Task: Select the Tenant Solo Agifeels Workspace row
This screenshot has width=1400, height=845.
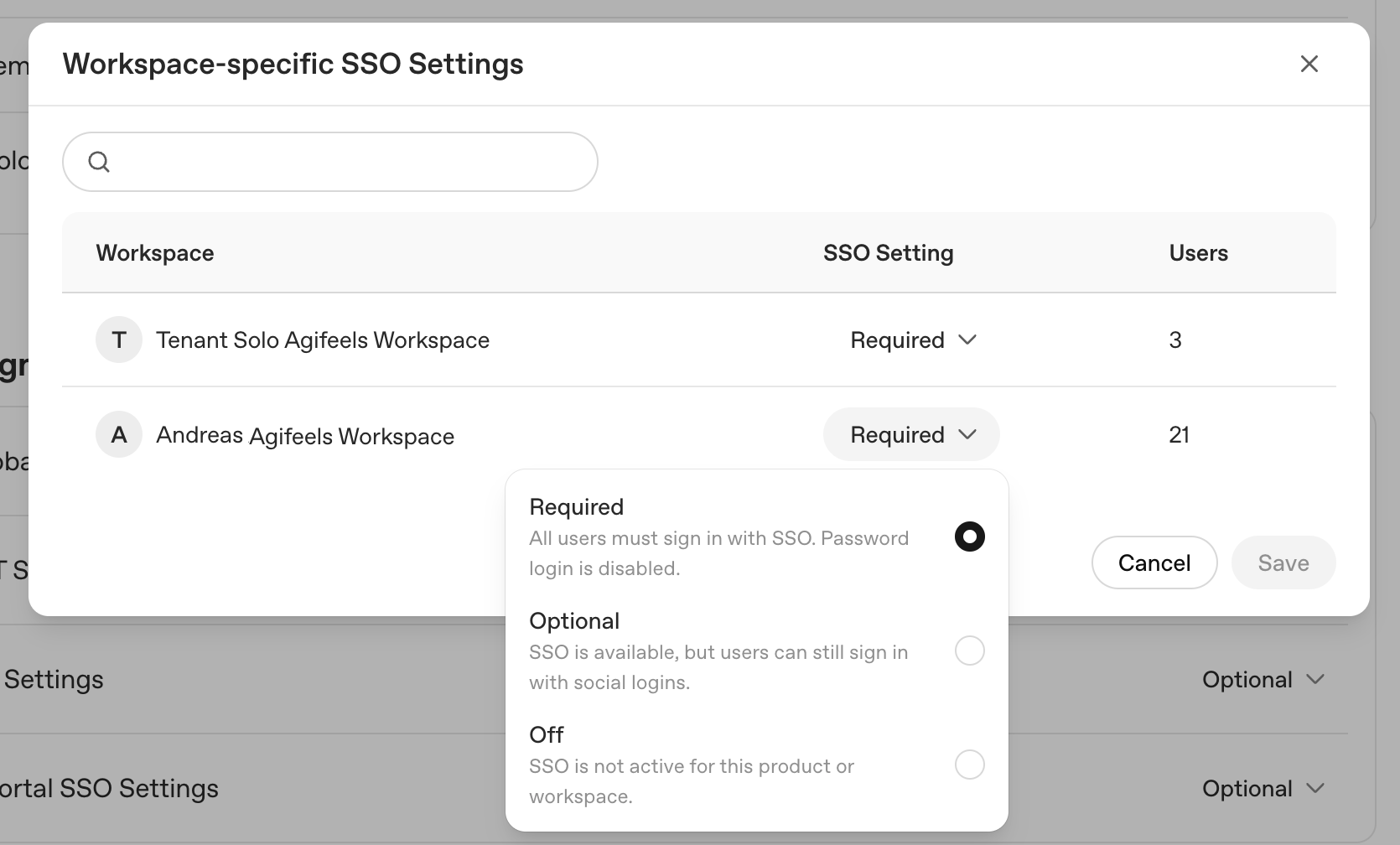Action: [323, 340]
